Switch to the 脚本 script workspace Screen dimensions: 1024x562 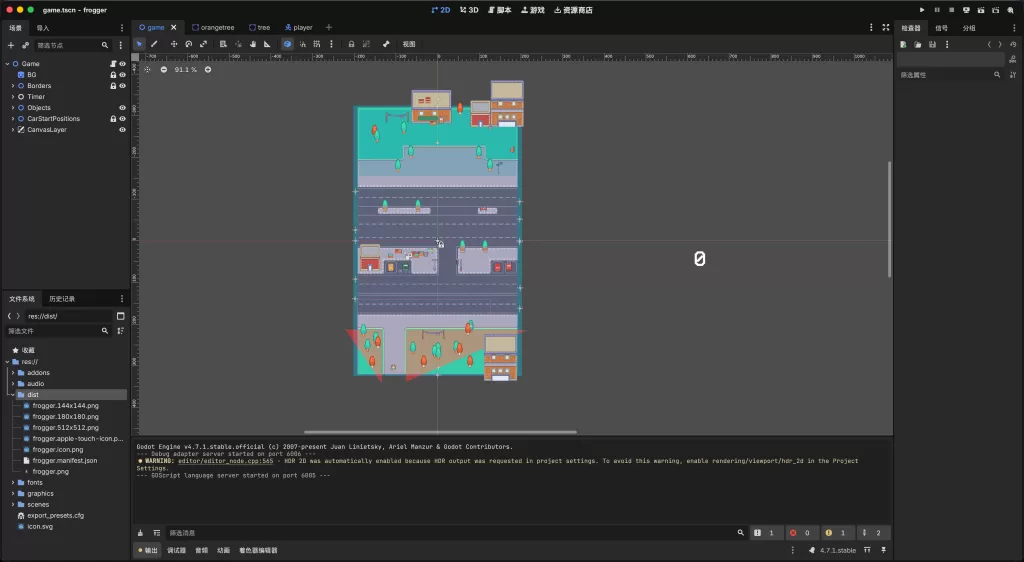coord(500,10)
